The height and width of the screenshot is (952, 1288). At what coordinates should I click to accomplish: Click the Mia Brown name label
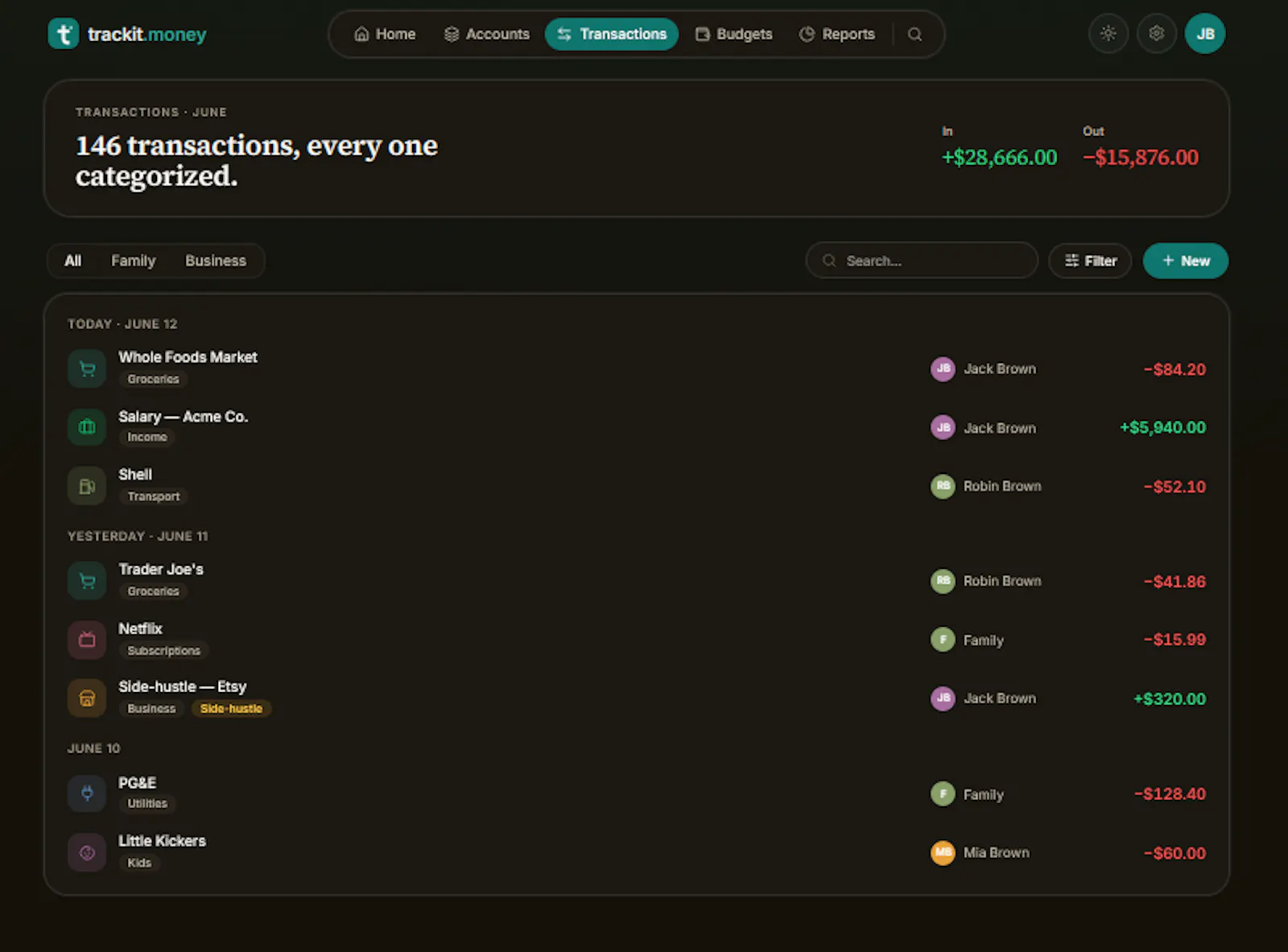[x=997, y=852]
